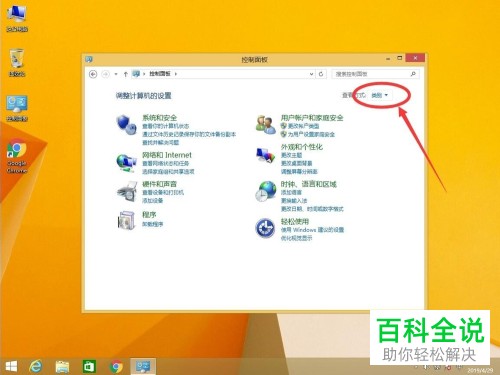Click the 调整屏幕分辨率 link
The image size is (500, 375).
tap(299, 172)
